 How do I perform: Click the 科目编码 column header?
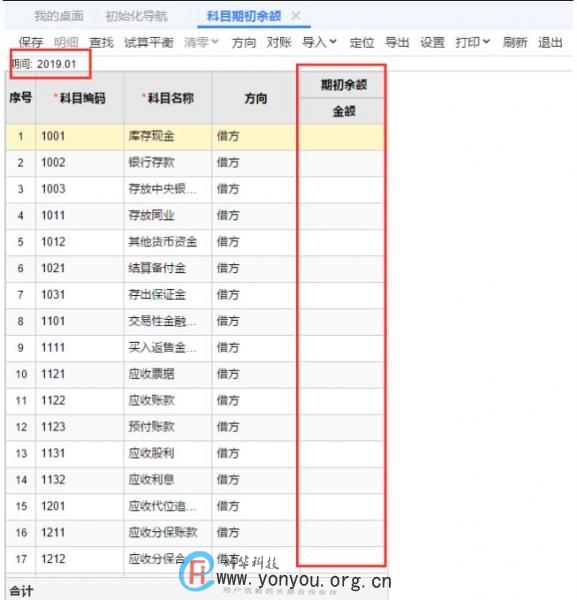pyautogui.click(x=80, y=98)
